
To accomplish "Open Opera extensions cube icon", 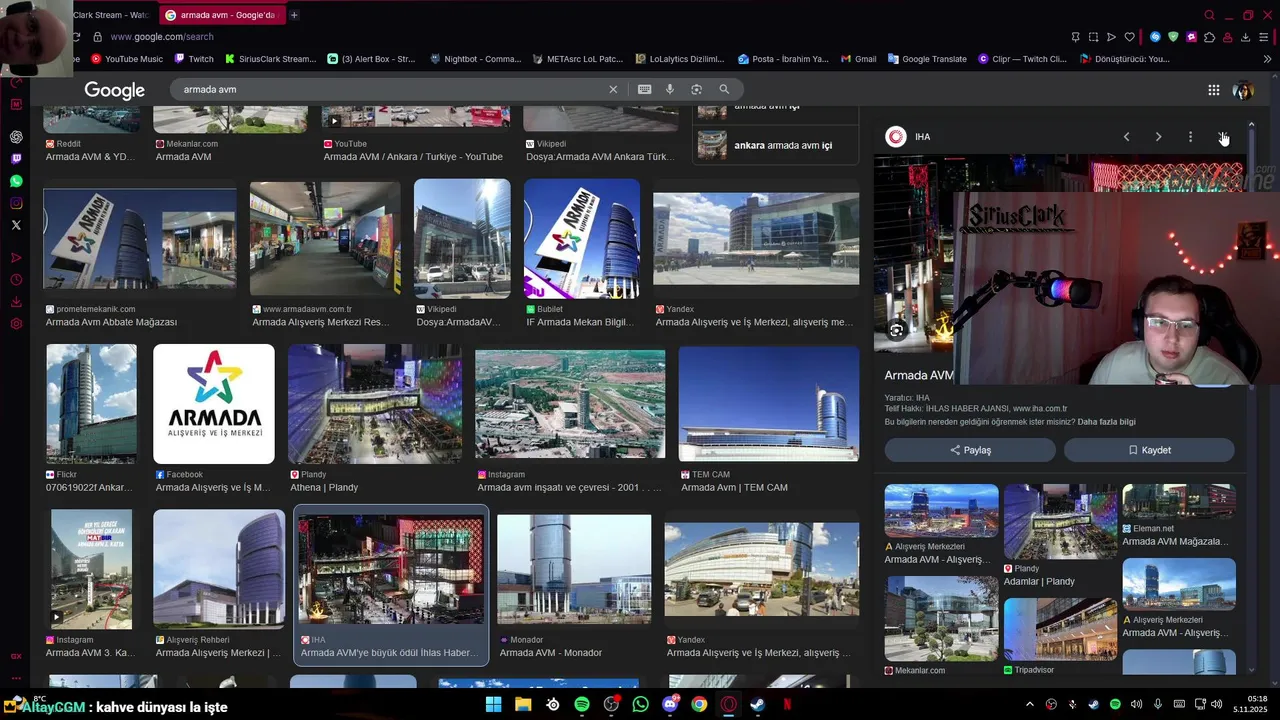I will pos(1209,37).
